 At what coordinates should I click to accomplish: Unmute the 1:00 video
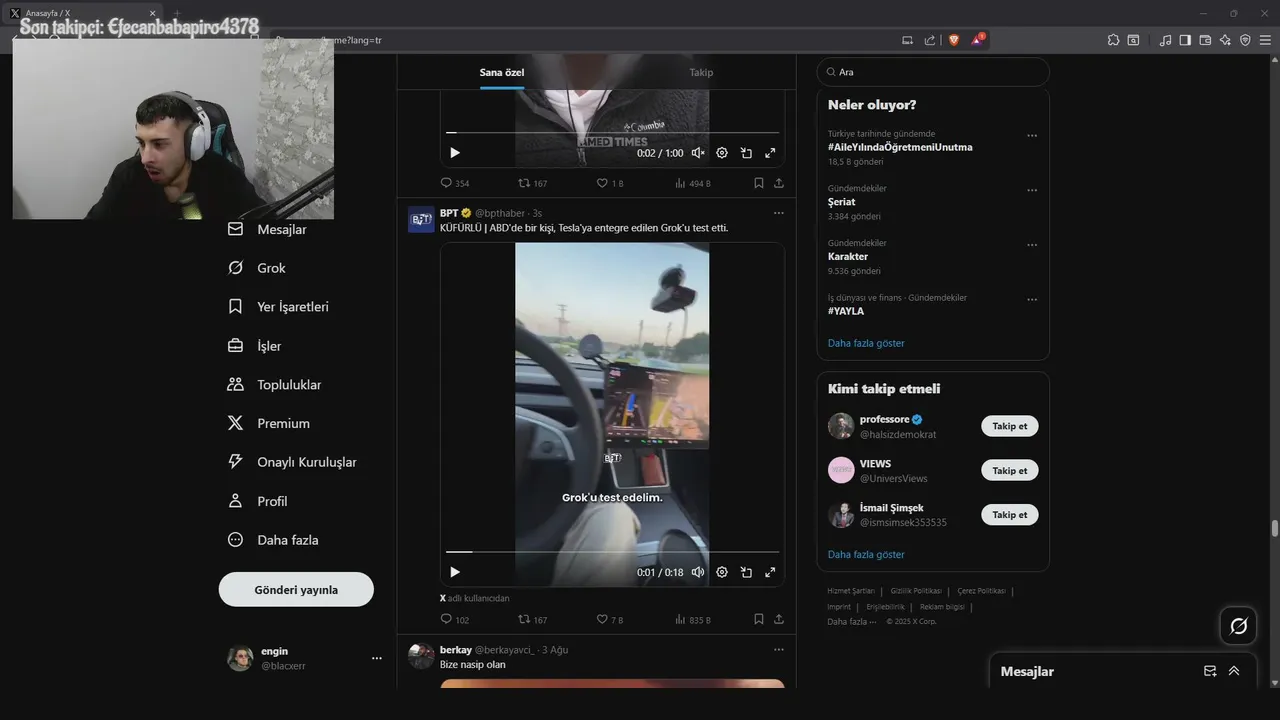click(x=698, y=153)
